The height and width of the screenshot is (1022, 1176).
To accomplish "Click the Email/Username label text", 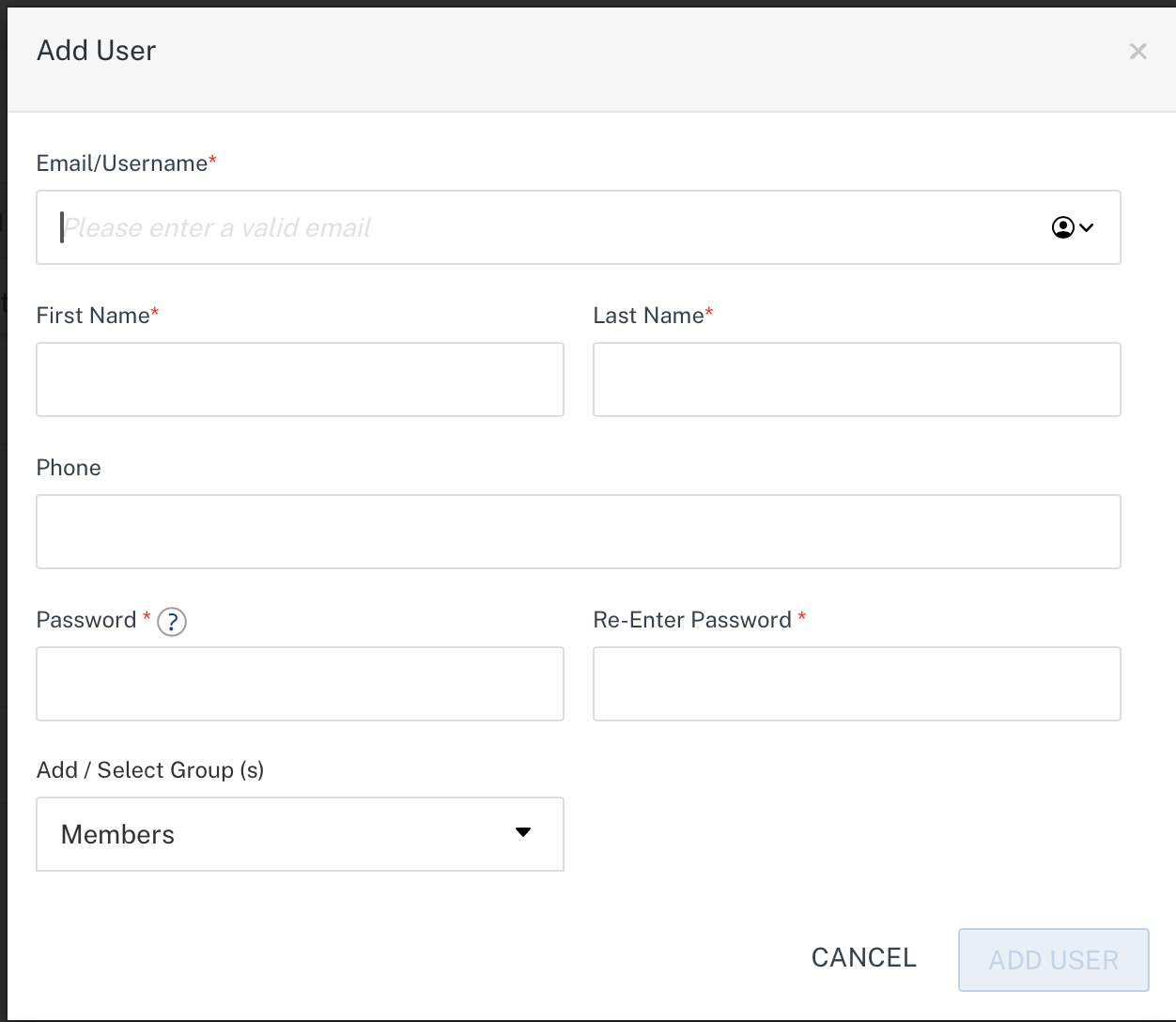I will click(x=122, y=163).
